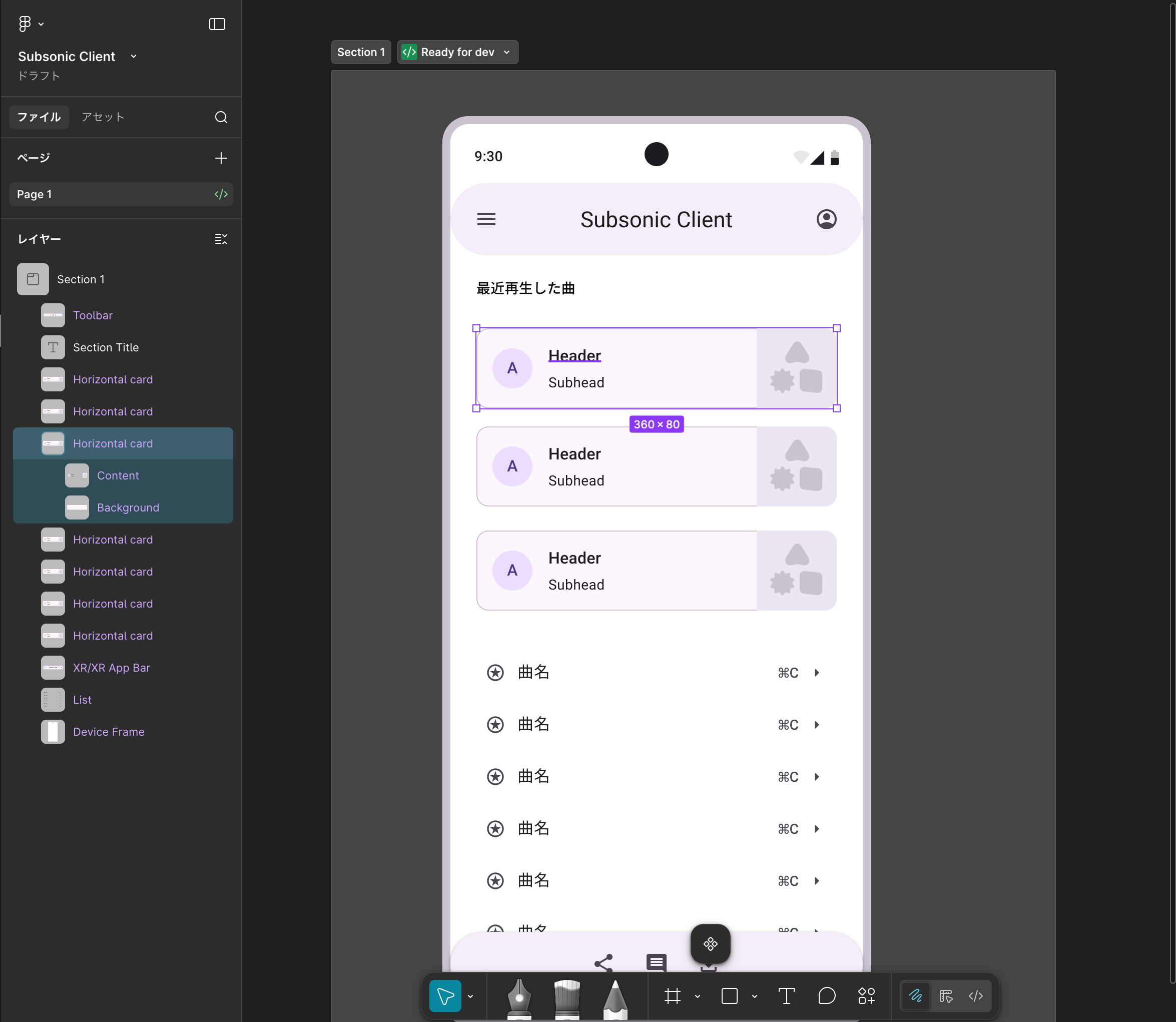Select the Device Frame layer
The width and height of the screenshot is (1176, 1022).
[109, 732]
